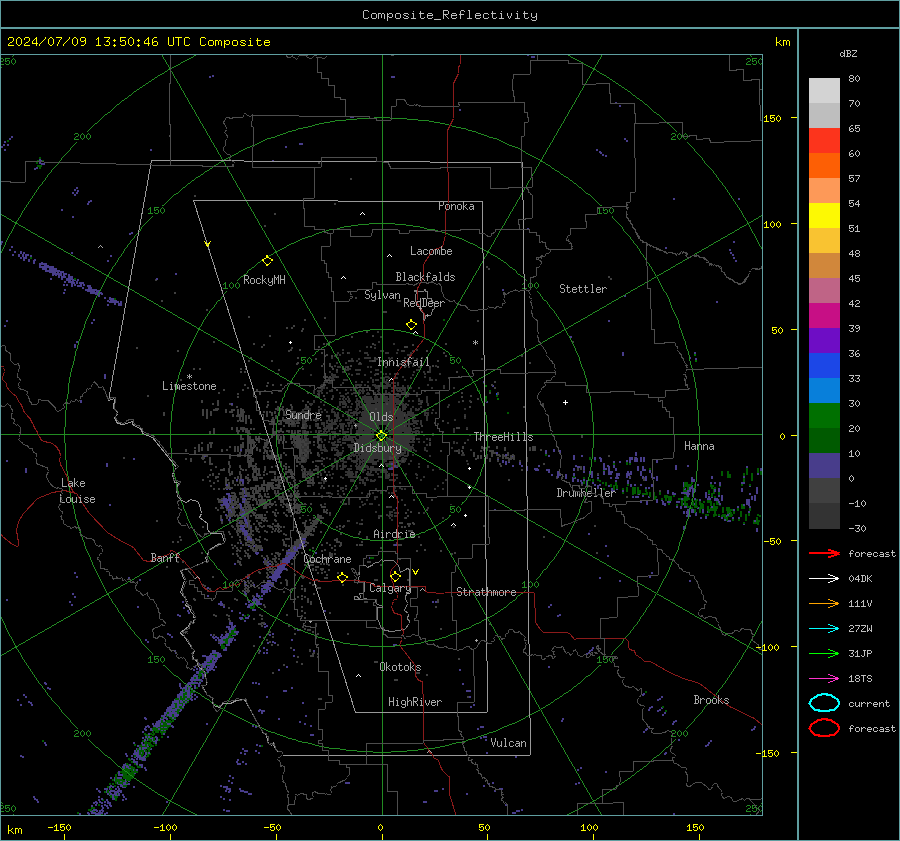Click the violet 39 dBZ color swatch
900x841 pixels.
tap(824, 340)
